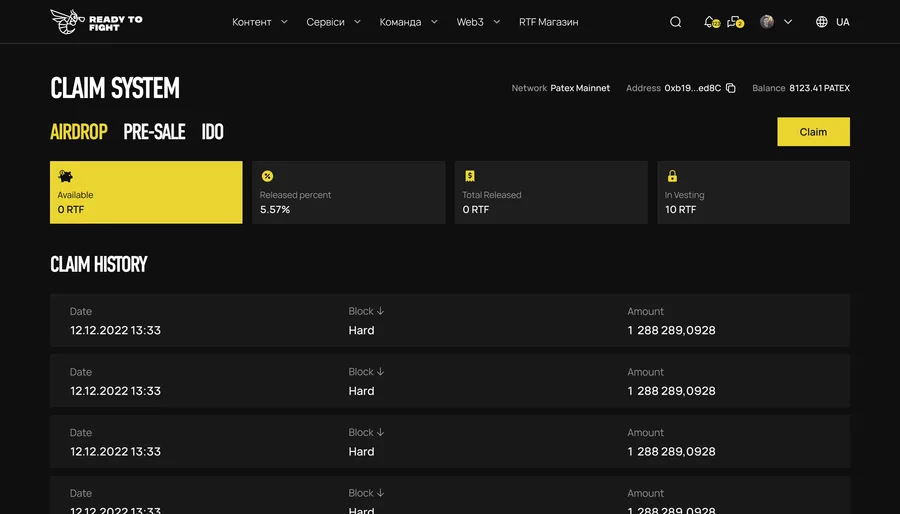Switch to the PRE-SALE tab

coord(154,132)
